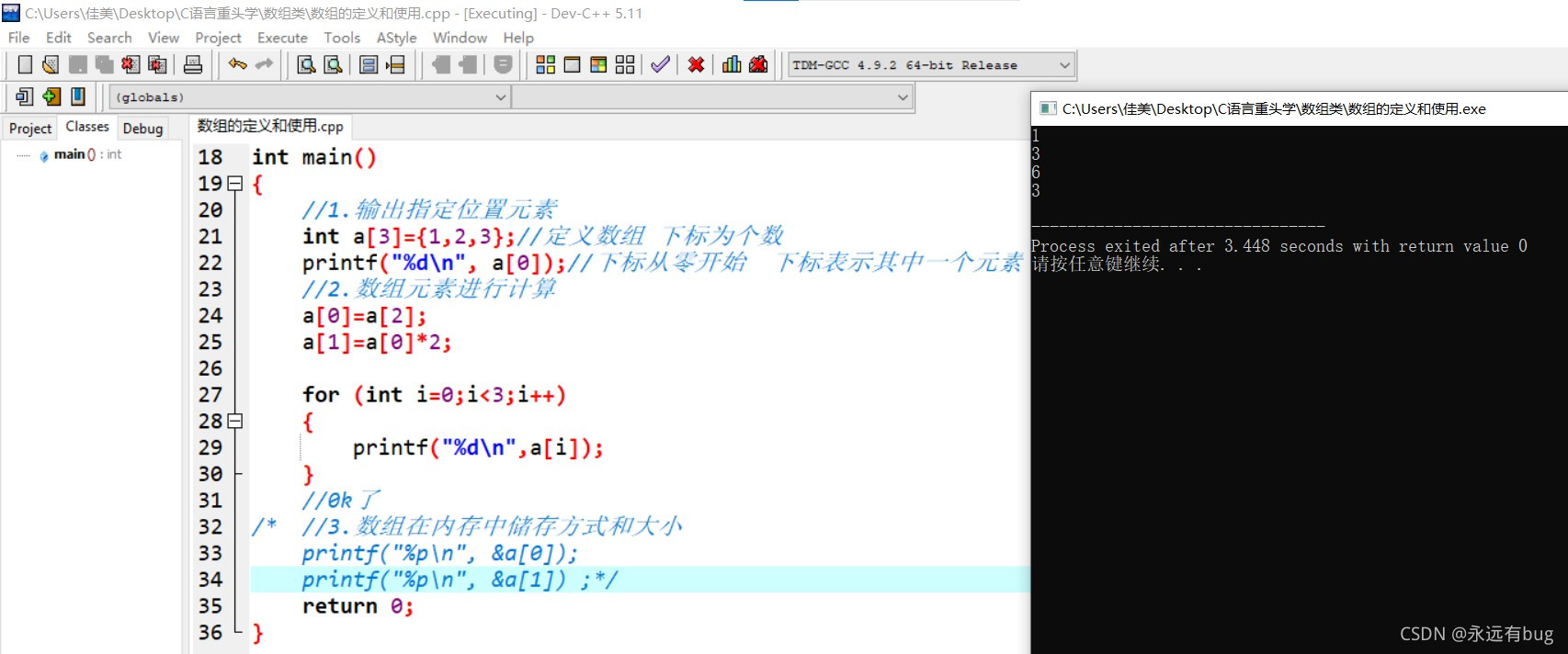Open the Window menu
1568x654 pixels.
(460, 38)
